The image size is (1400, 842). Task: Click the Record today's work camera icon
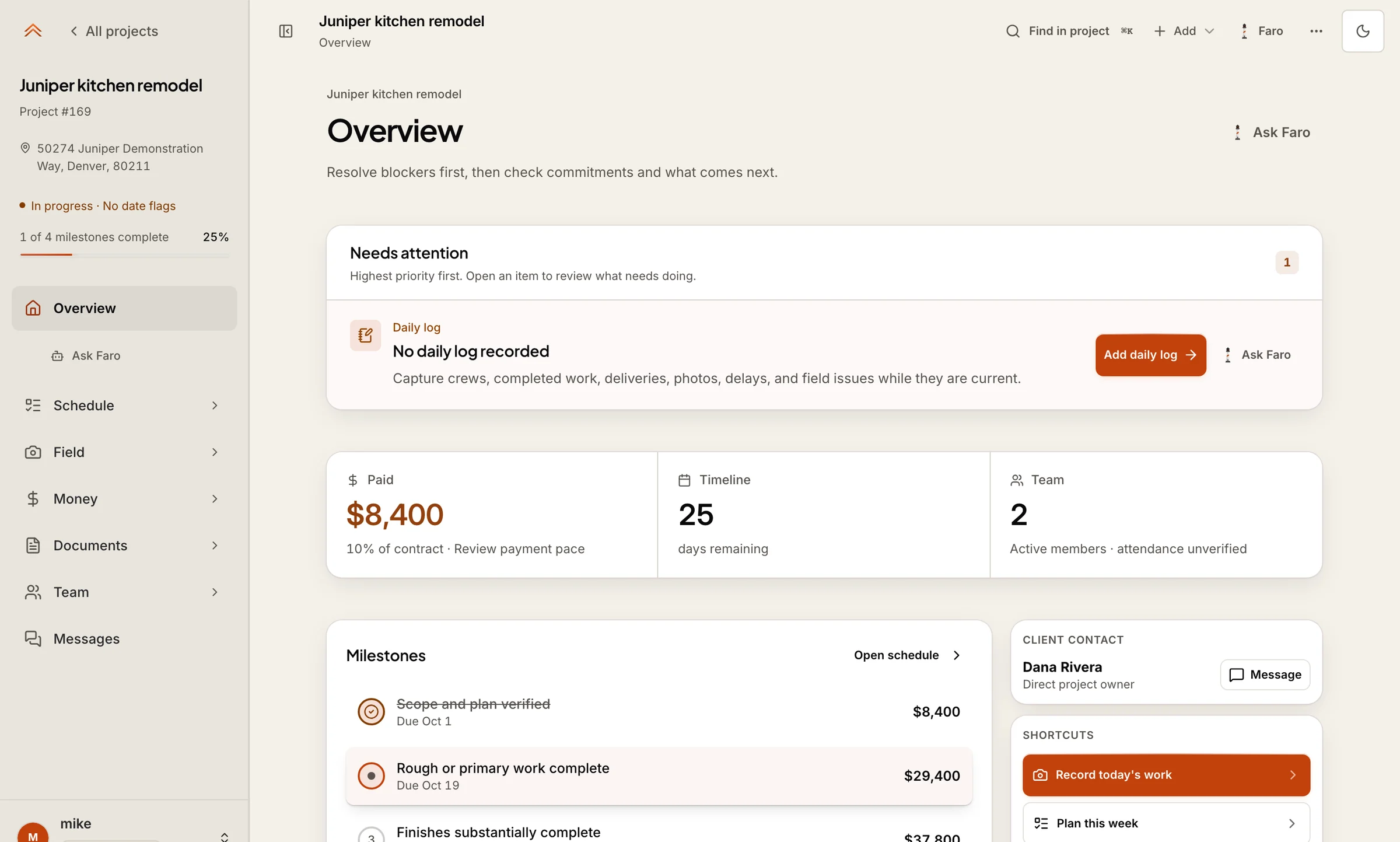coord(1040,775)
